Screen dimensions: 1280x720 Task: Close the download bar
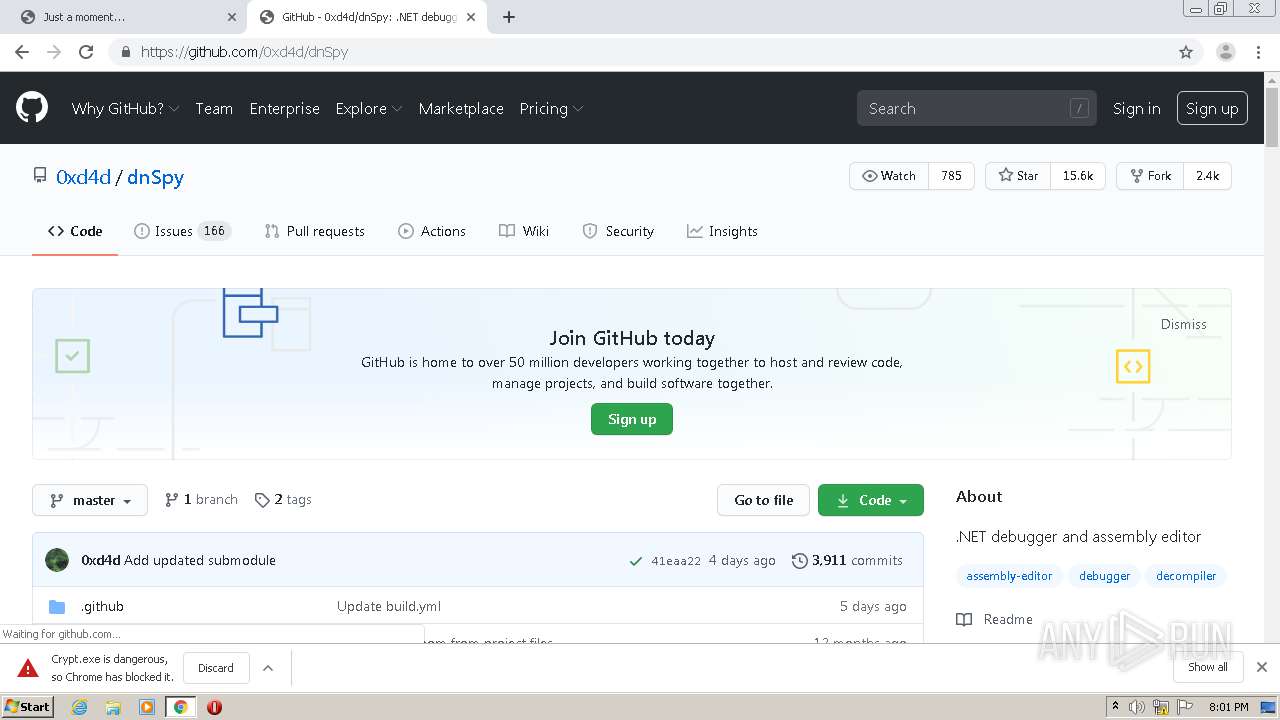pos(1262,667)
